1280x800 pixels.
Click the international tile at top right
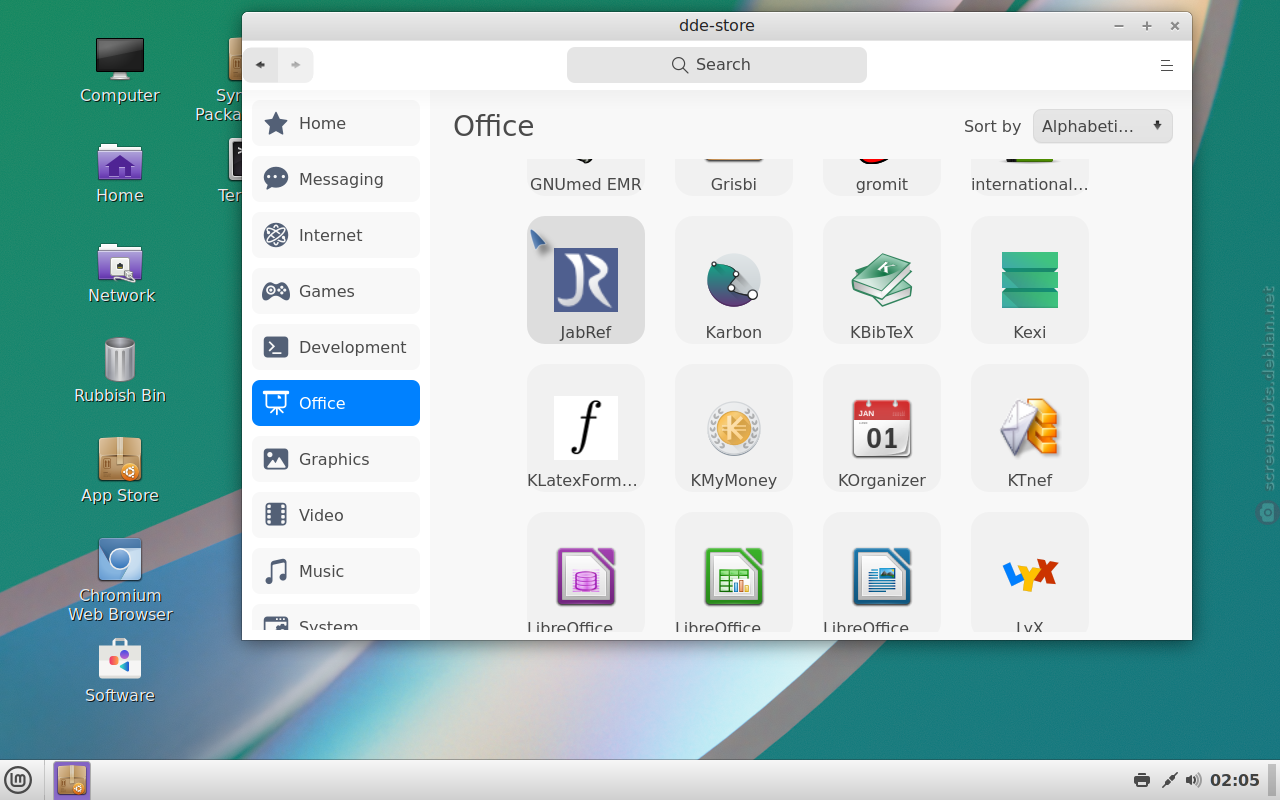pyautogui.click(x=1030, y=177)
